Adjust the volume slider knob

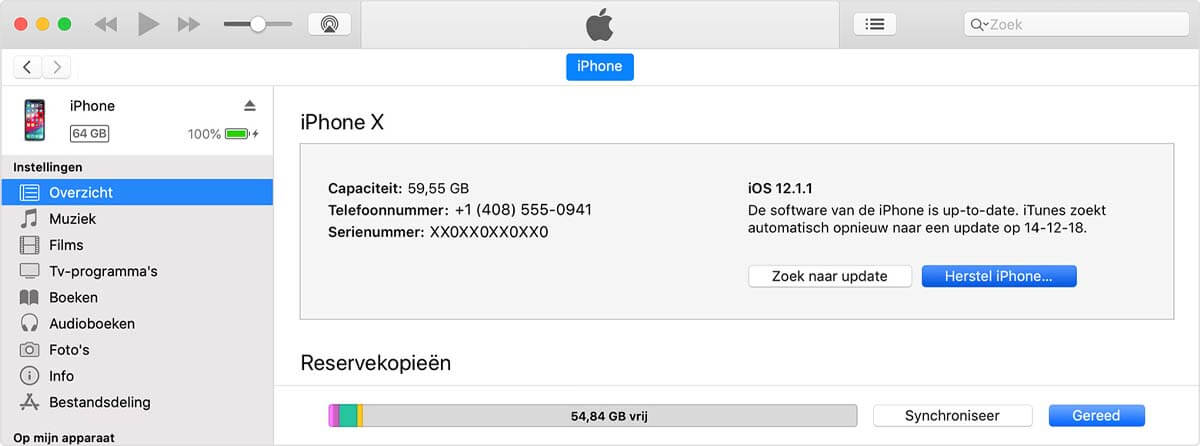[257, 24]
